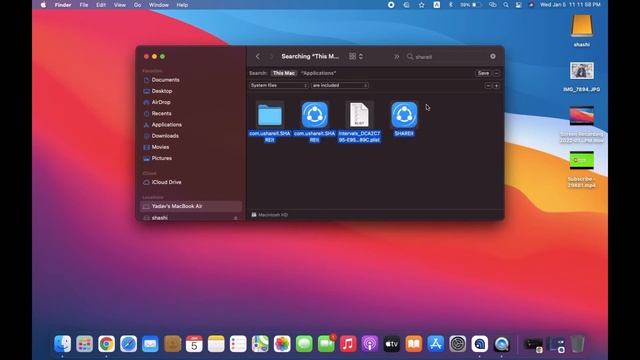The height and width of the screenshot is (360, 640).
Task: Click the Finder forward arrow
Action: (x=271, y=56)
